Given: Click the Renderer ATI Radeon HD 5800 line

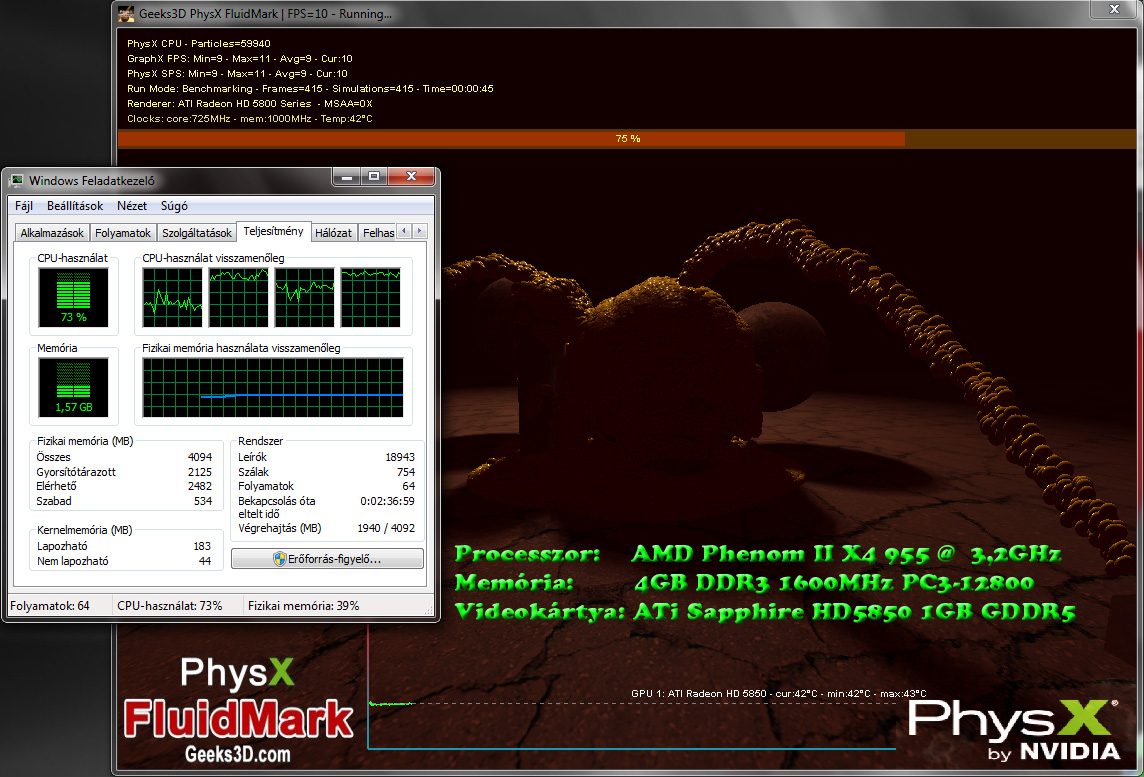Looking at the screenshot, I should point(250,104).
